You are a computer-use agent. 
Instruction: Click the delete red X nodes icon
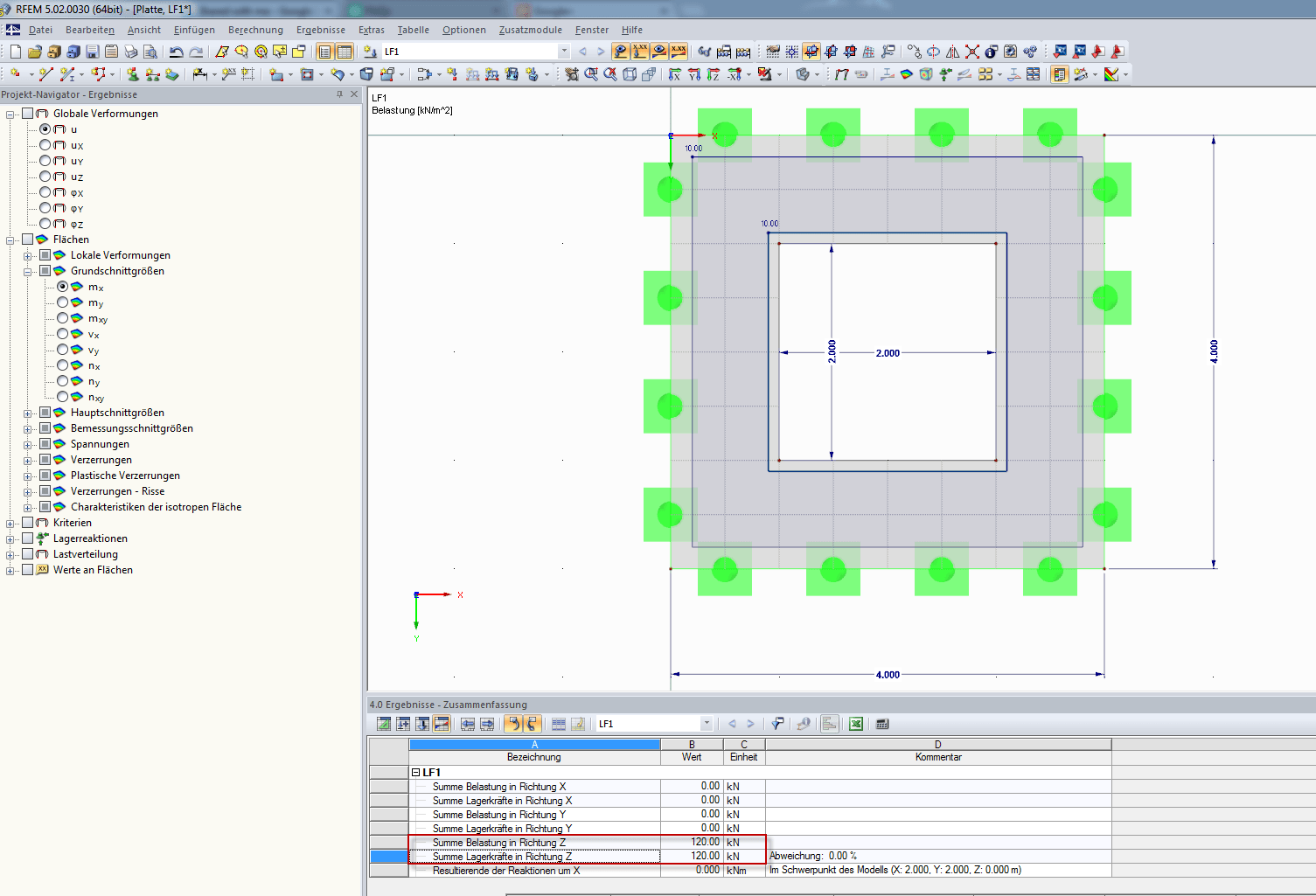coord(972,52)
